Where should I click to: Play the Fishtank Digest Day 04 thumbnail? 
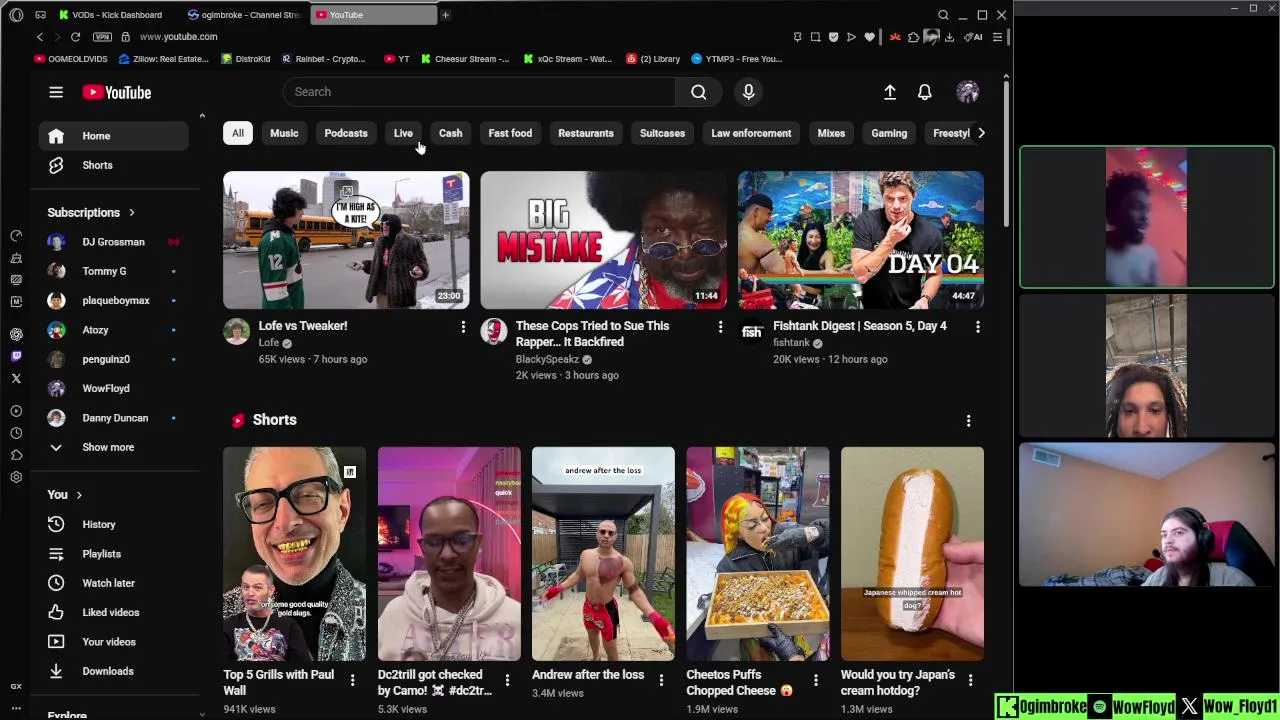(x=861, y=240)
